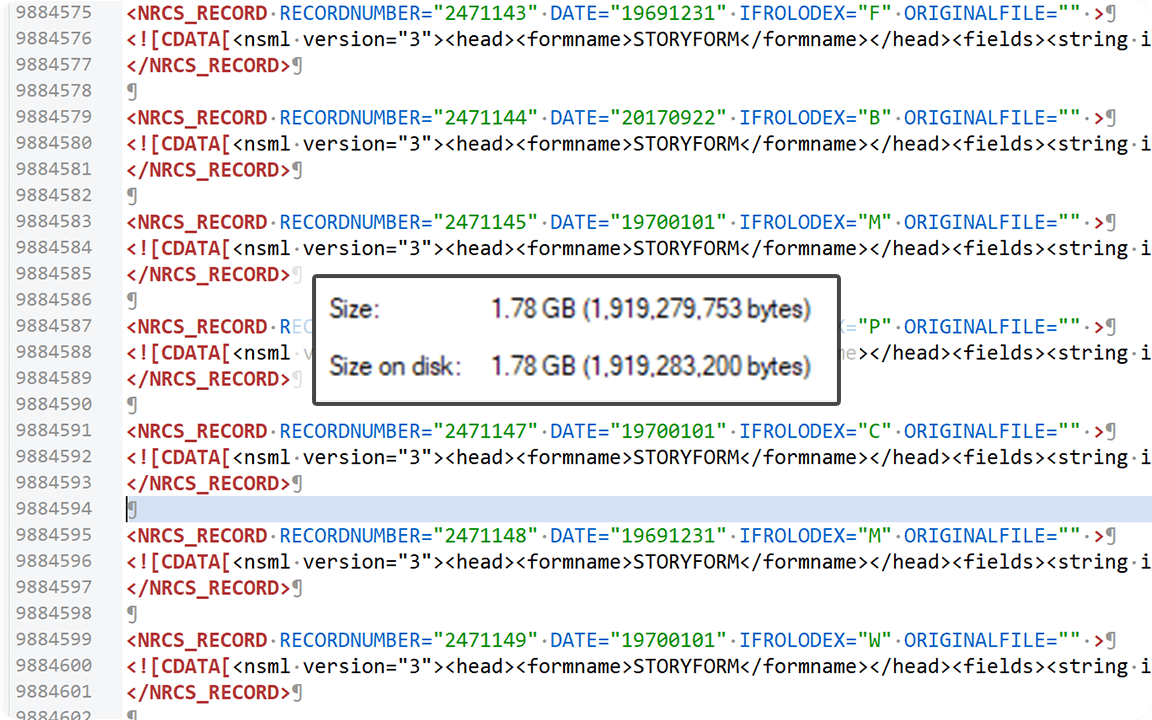Click the "Size on disk:" label
1152x720 pixels.
(x=395, y=366)
